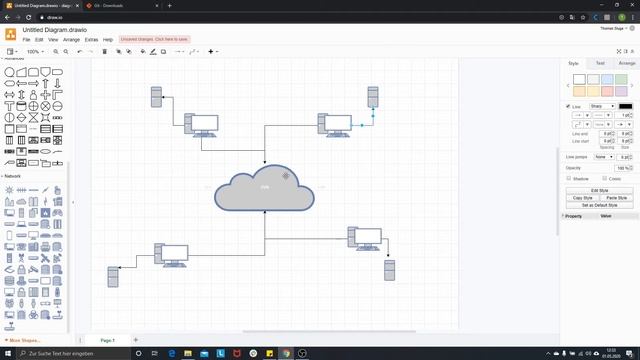Image resolution: width=640 pixels, height=360 pixels.
Task: Click the zoom out magnifier icon
Action: coord(66,52)
